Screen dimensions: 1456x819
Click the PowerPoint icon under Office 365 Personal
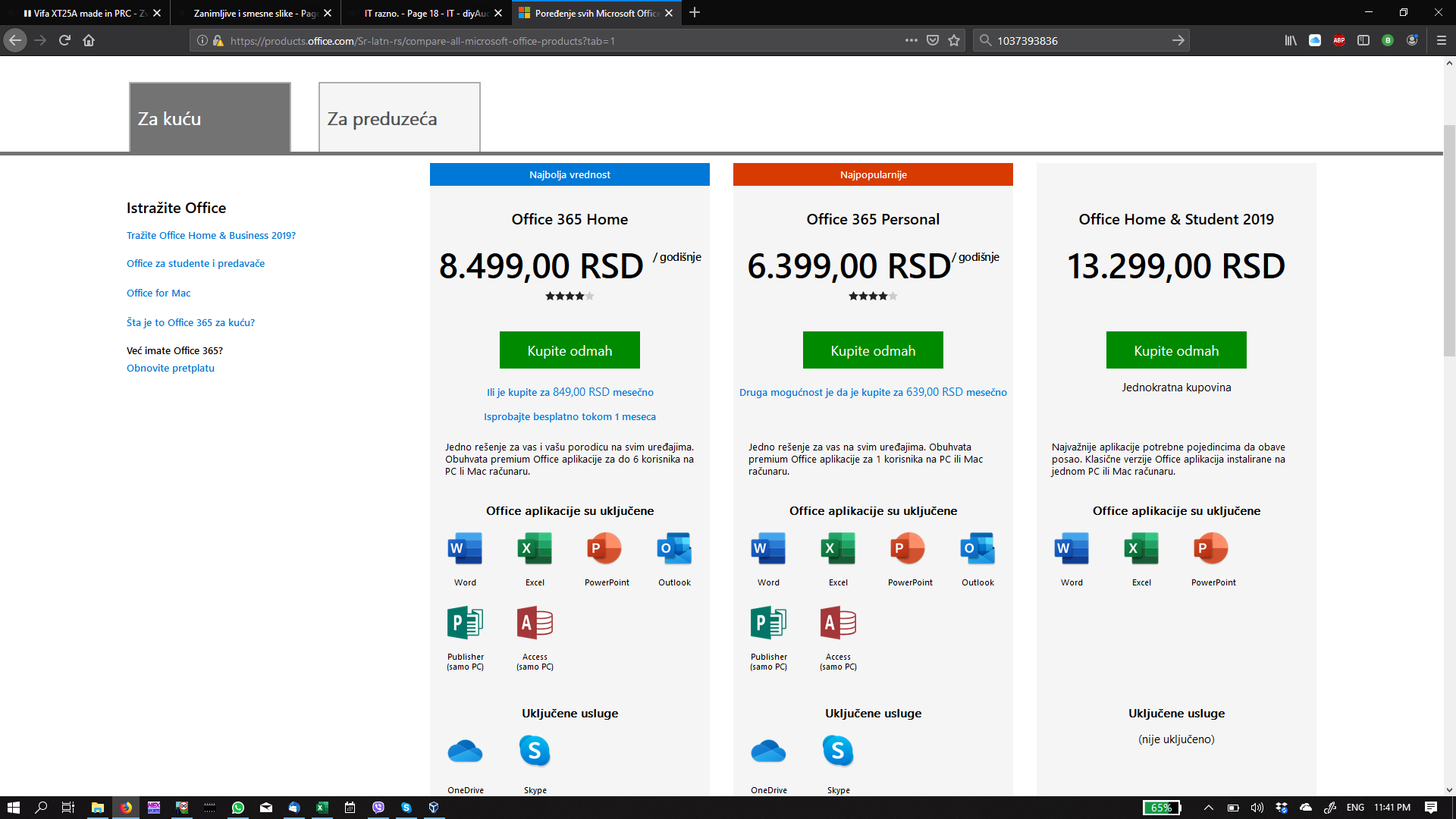908,548
